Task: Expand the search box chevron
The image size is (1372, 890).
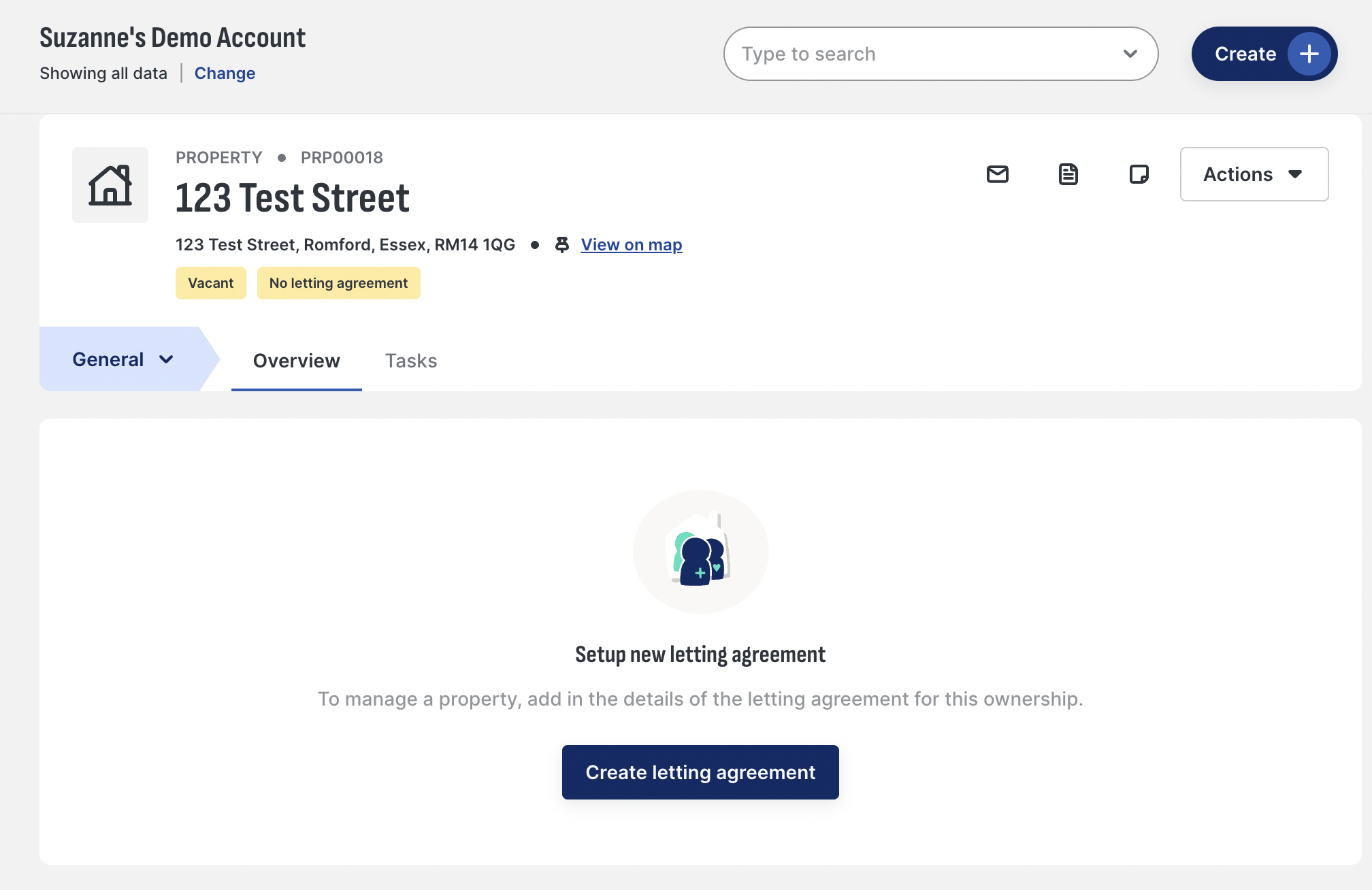Action: 1130,54
